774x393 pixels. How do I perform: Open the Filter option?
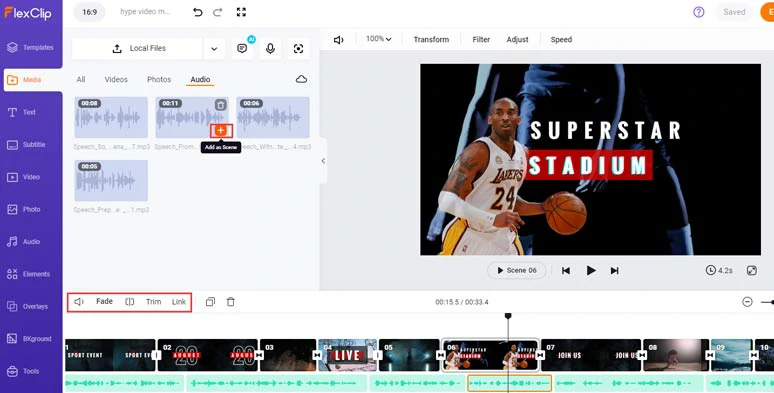point(481,39)
